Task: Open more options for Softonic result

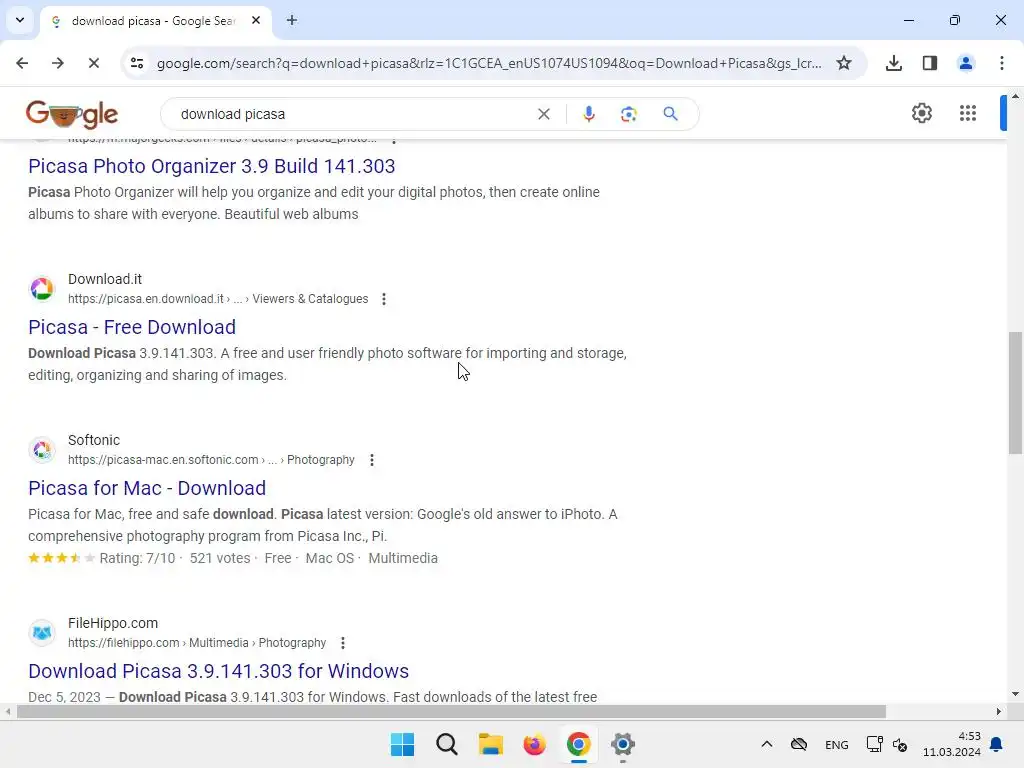Action: [372, 460]
